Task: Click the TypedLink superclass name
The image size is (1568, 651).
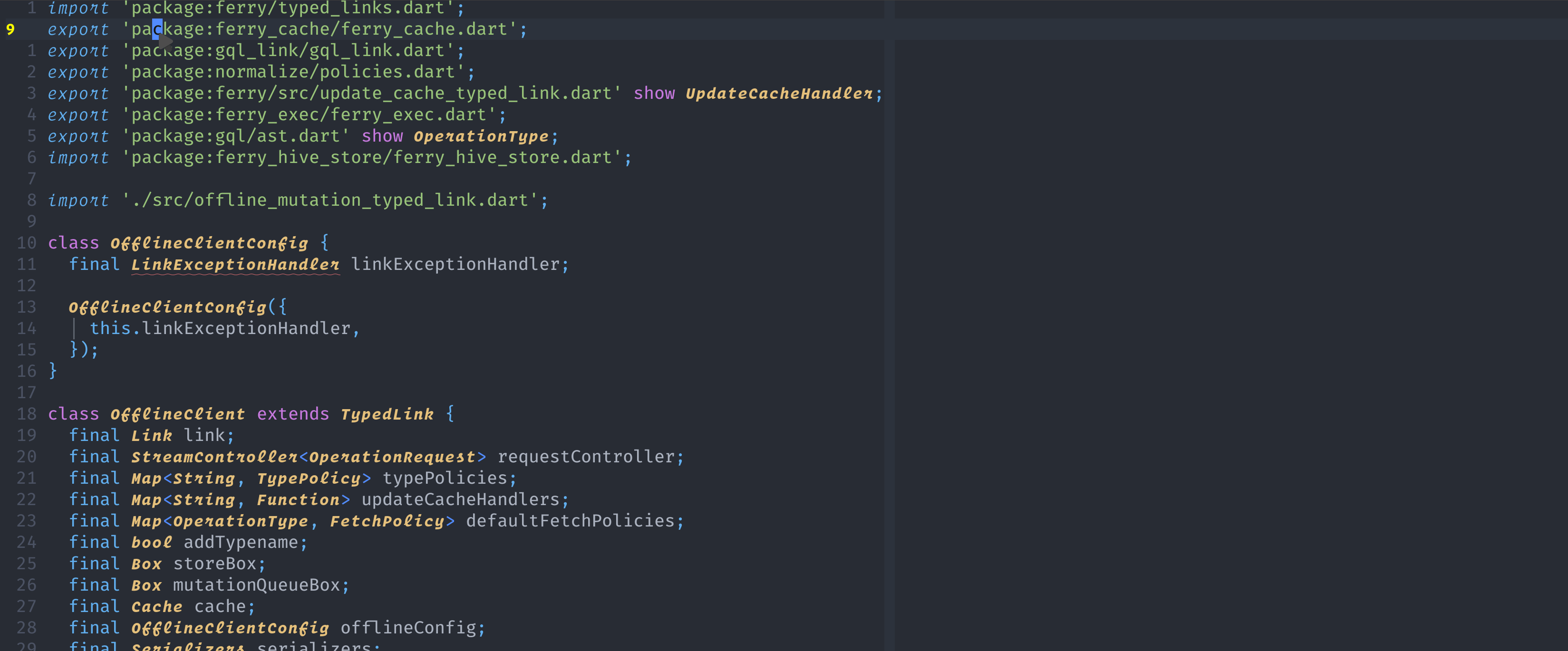Action: (x=387, y=414)
